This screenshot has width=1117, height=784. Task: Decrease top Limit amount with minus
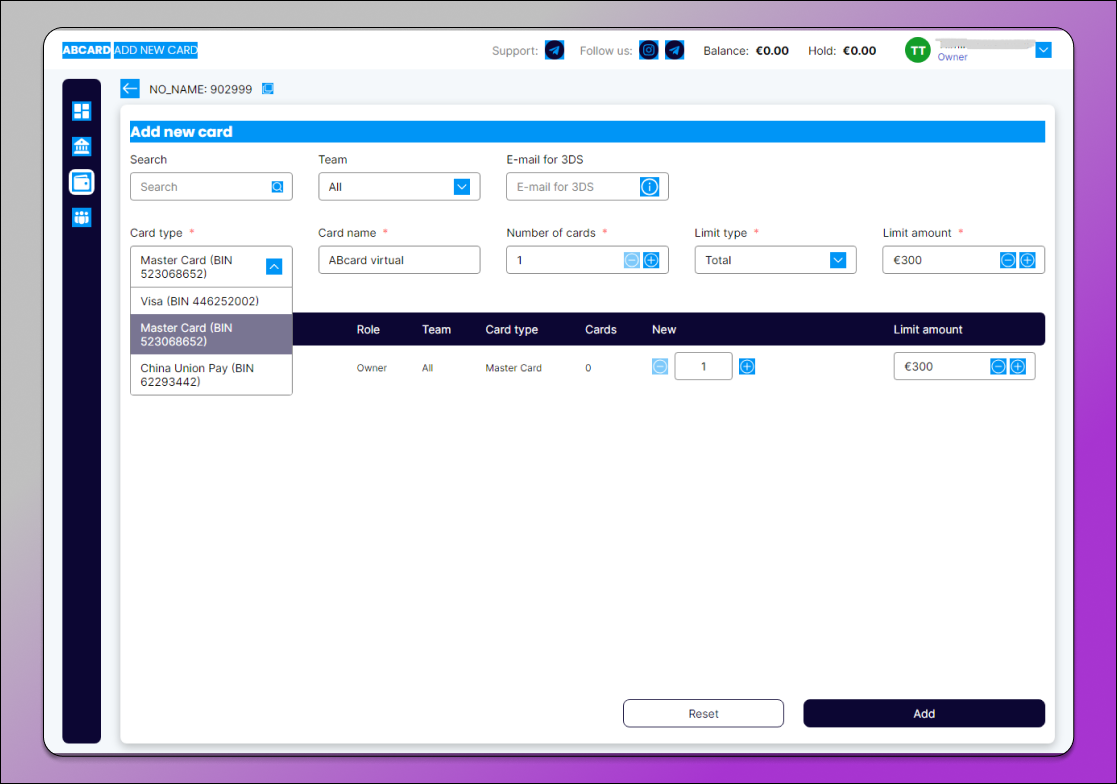1008,260
